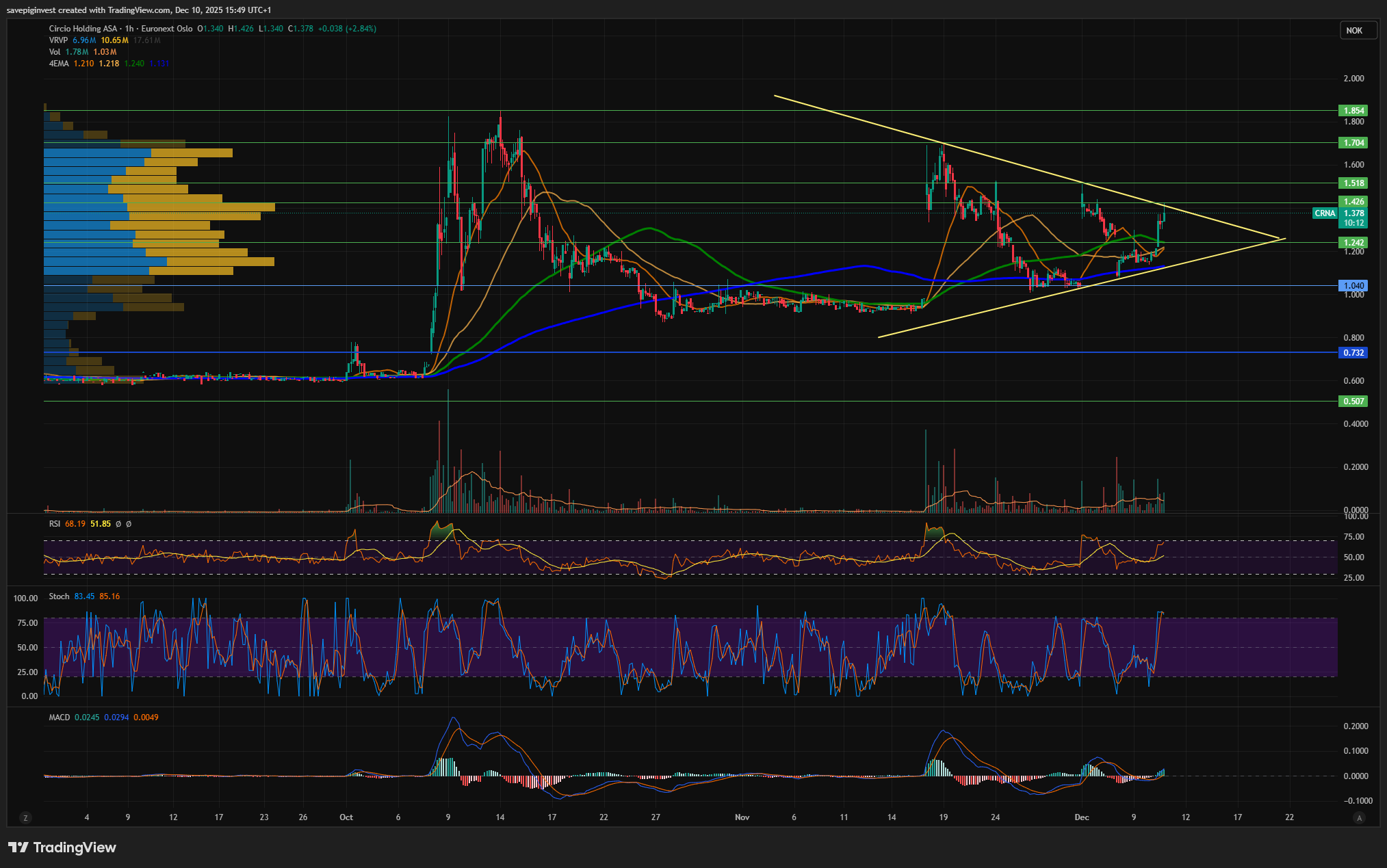Select the RSI indicator legend
The width and height of the screenshot is (1387, 868).
click(x=55, y=524)
